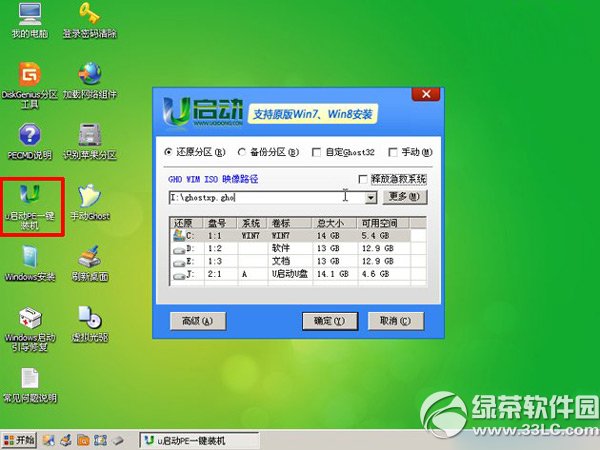Click the 开始 start button
The width and height of the screenshot is (600, 450).
coord(19,440)
